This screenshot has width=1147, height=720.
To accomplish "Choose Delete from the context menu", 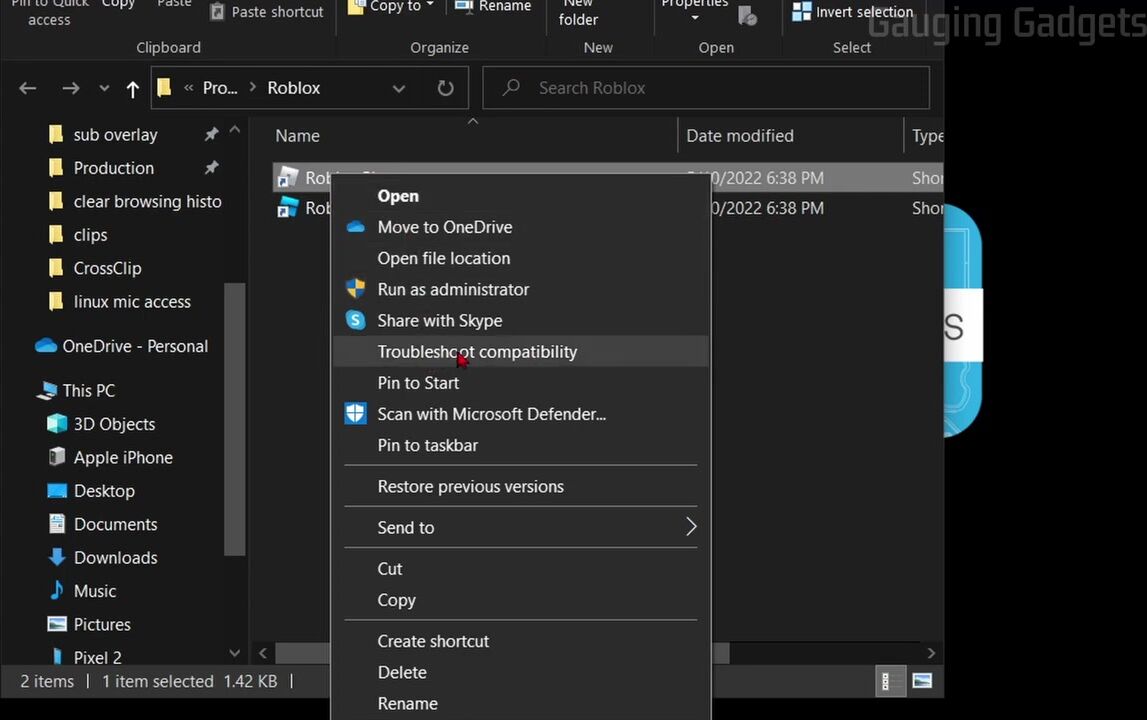I will [x=521, y=672].
